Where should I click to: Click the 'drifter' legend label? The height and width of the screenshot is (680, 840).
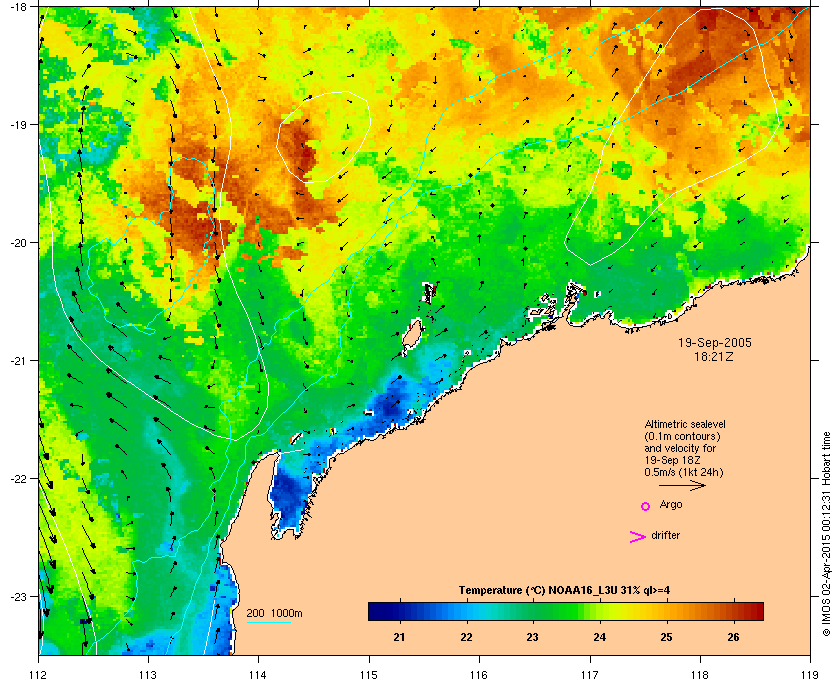(665, 535)
